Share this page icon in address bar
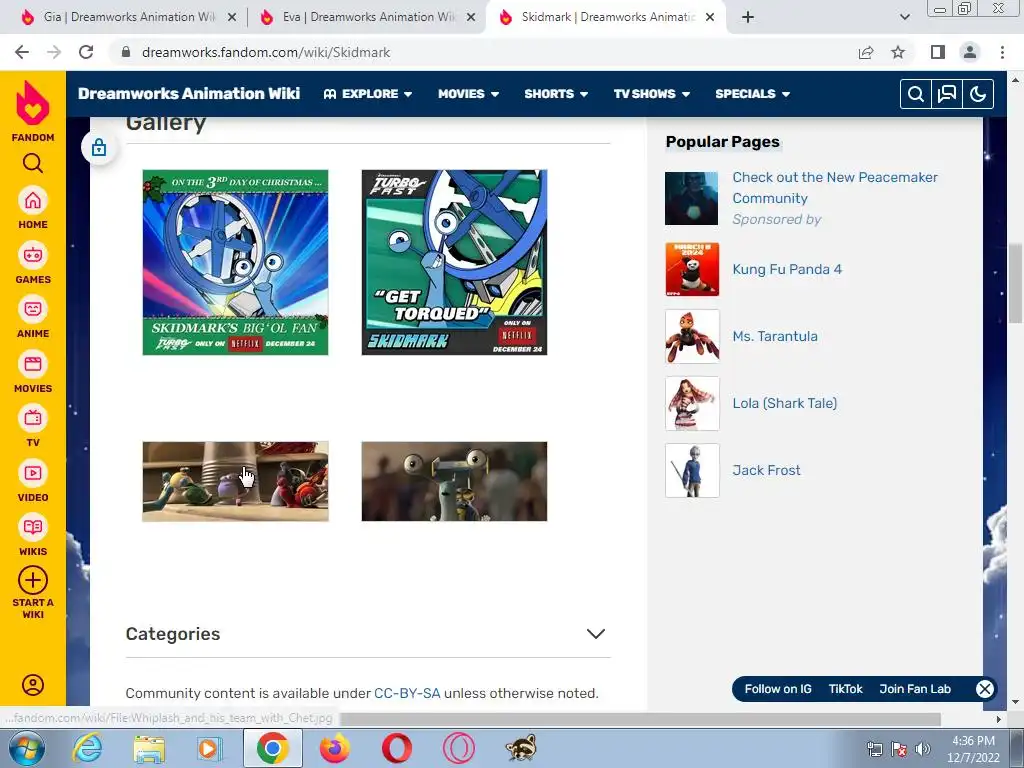1024x768 pixels. [x=866, y=52]
